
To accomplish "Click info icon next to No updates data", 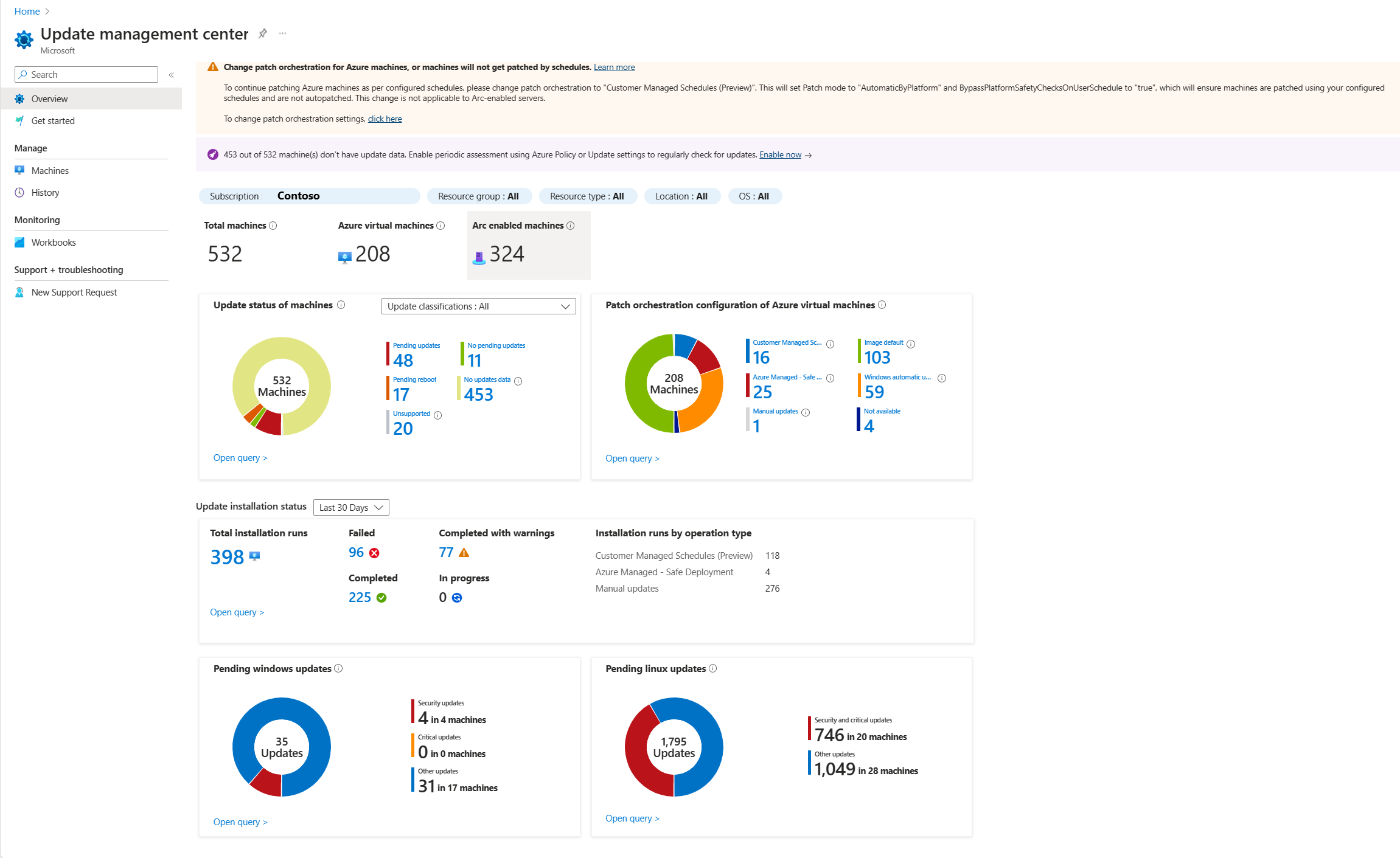I will (x=518, y=381).
